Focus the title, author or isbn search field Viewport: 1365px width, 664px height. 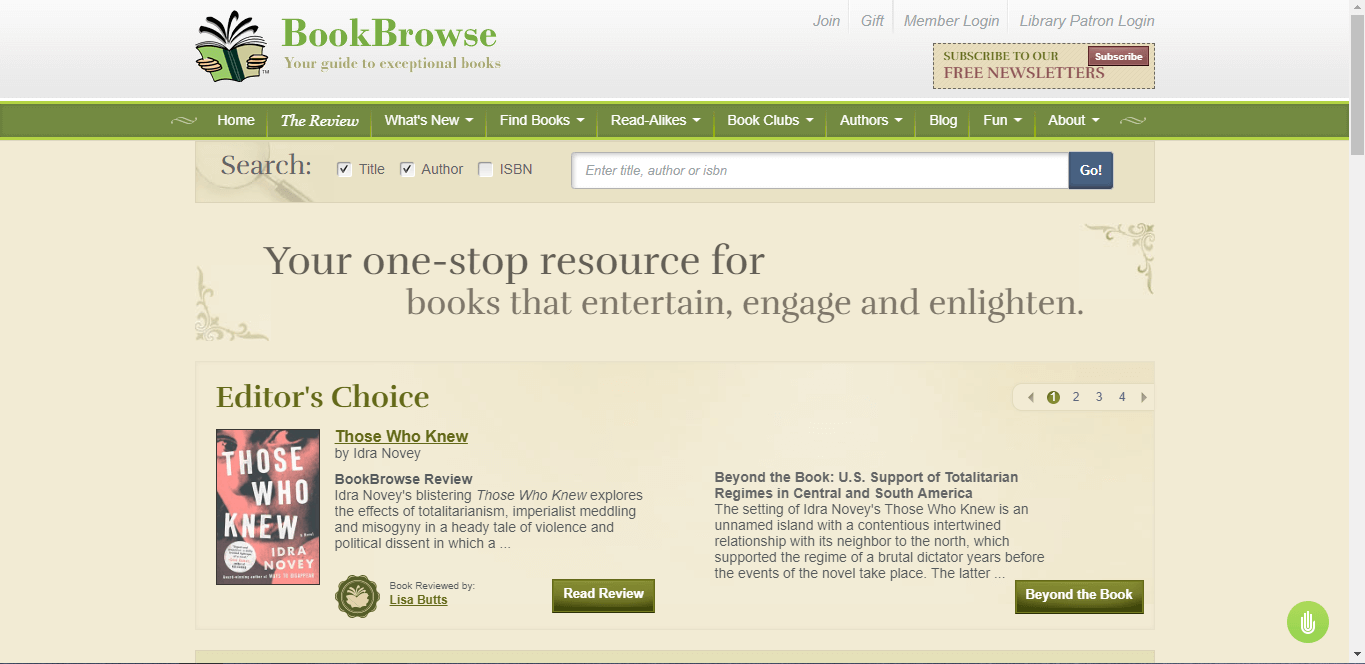820,170
